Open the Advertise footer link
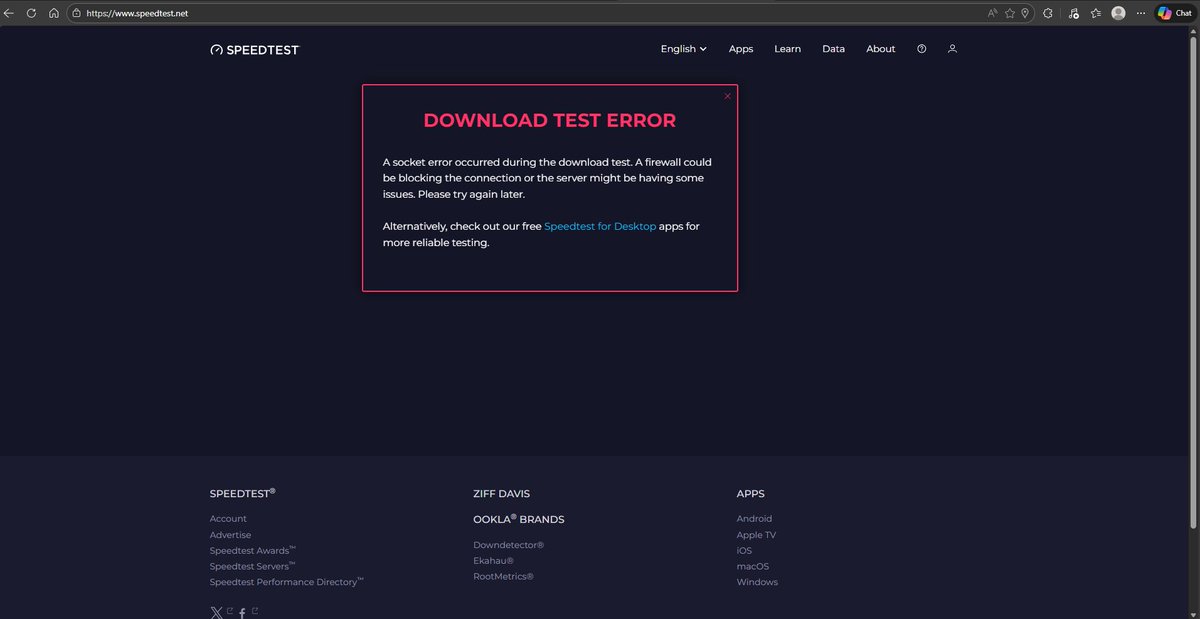The image size is (1200, 619). tap(230, 535)
